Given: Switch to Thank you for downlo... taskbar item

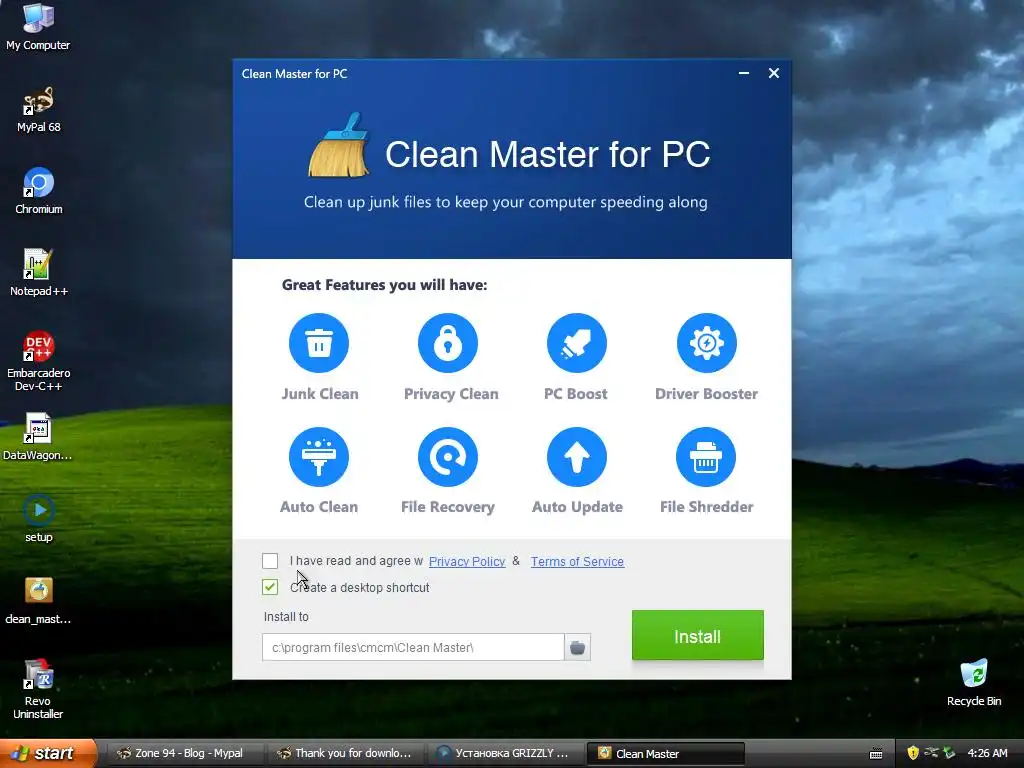Looking at the screenshot, I should click(x=345, y=753).
